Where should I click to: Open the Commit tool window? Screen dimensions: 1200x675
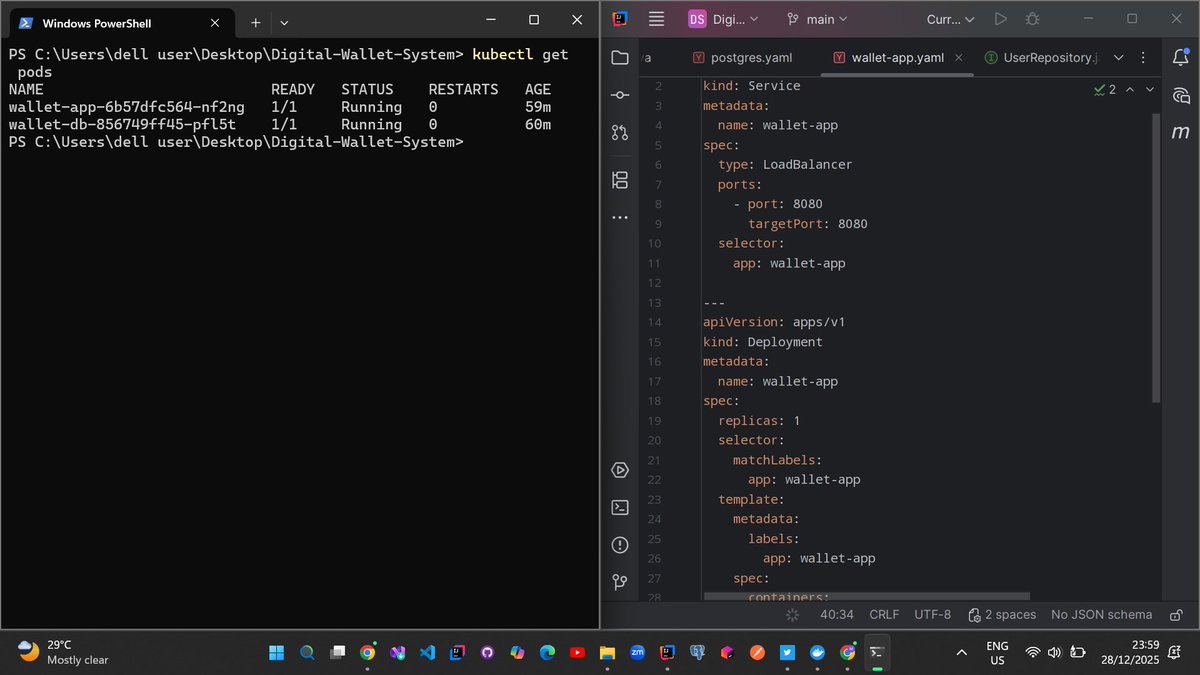(x=620, y=95)
